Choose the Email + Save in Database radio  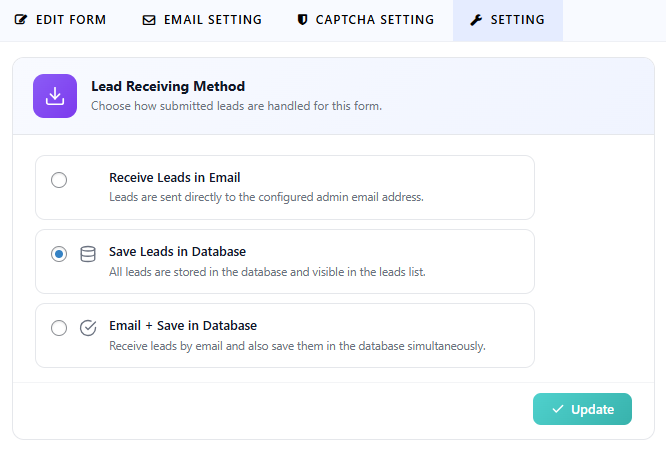[x=59, y=328]
